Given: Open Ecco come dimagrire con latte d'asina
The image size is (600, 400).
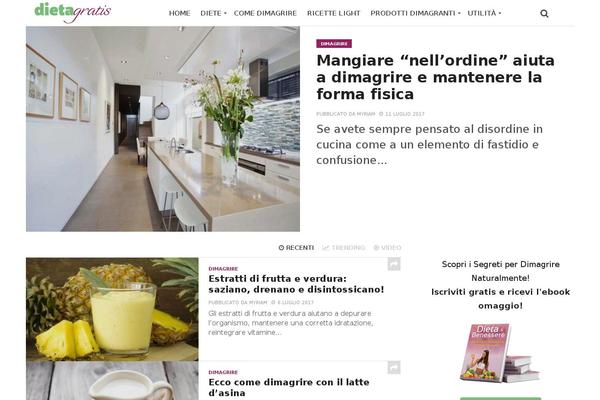Looking at the screenshot, I should [289, 387].
